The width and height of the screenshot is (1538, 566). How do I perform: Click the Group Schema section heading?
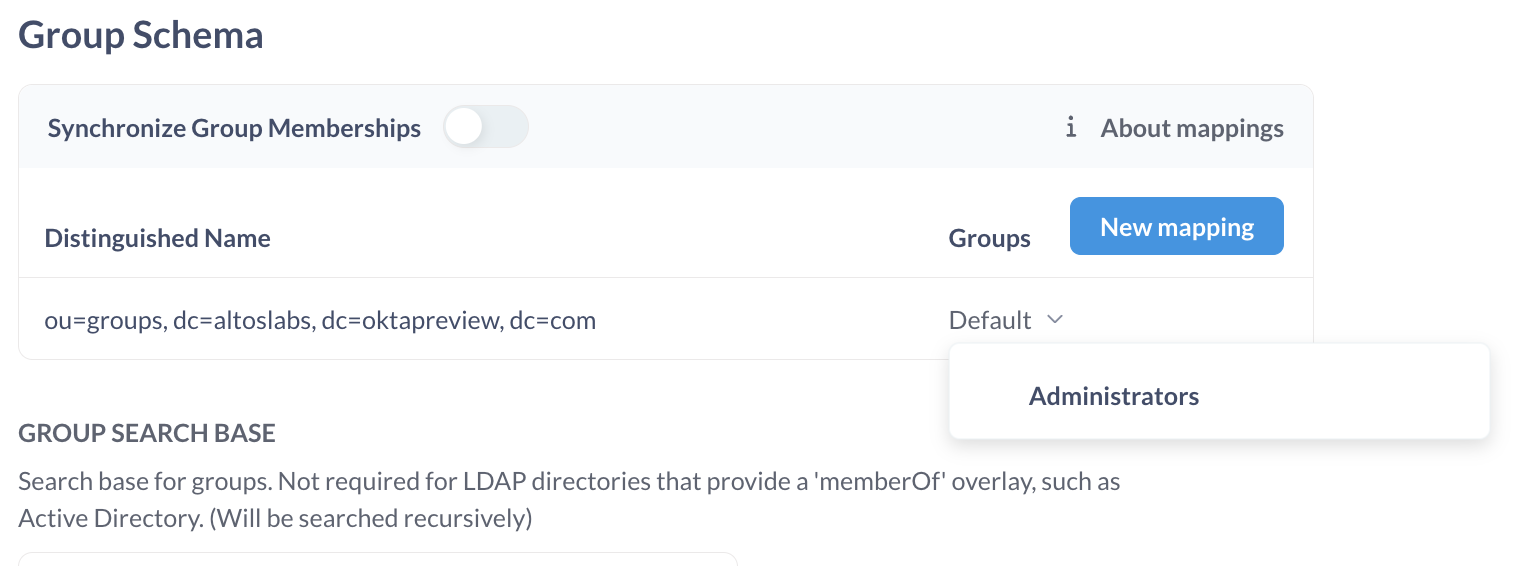pyautogui.click(x=141, y=35)
